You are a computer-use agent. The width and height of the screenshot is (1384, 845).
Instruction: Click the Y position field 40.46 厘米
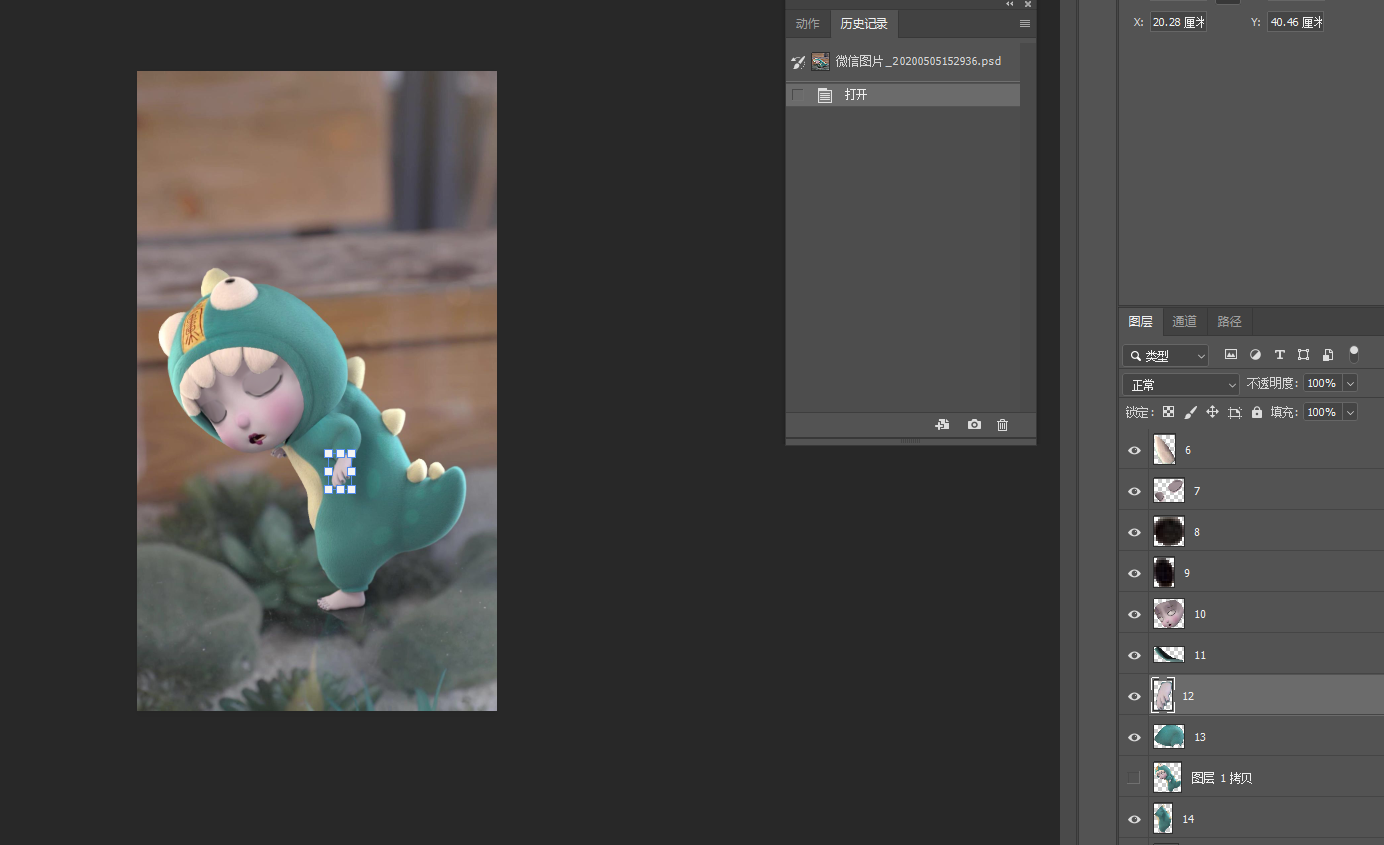point(1295,22)
